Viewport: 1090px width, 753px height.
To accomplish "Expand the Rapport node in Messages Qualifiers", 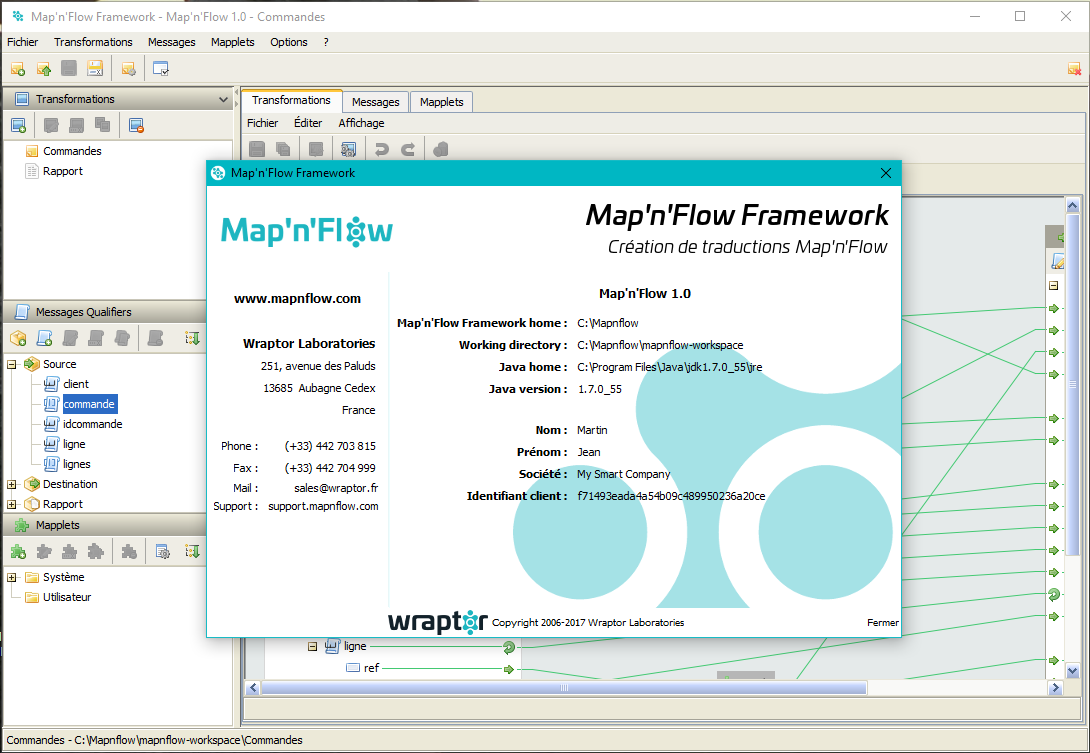I will [x=12, y=505].
